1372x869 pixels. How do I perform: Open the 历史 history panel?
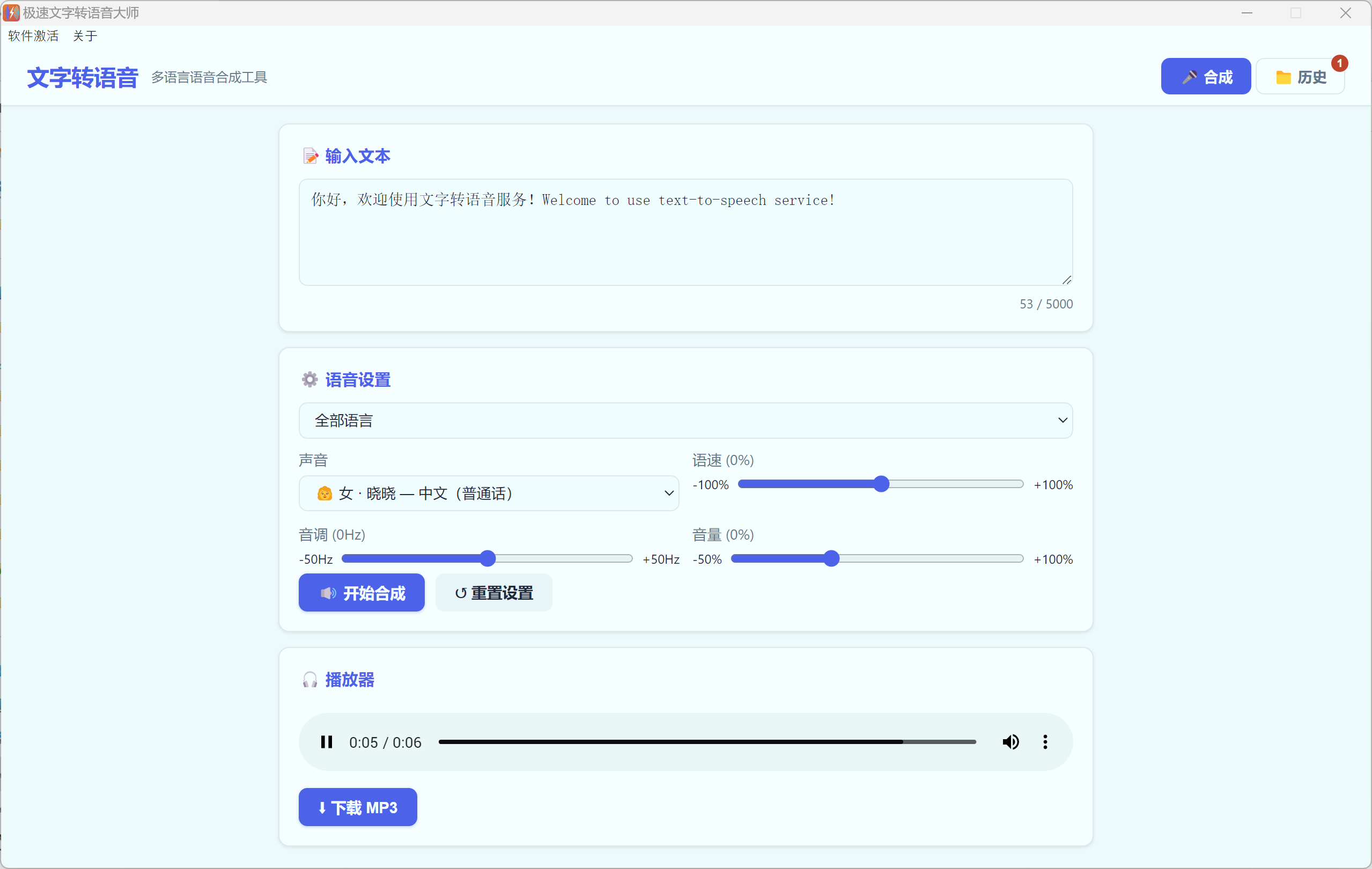tap(1301, 76)
